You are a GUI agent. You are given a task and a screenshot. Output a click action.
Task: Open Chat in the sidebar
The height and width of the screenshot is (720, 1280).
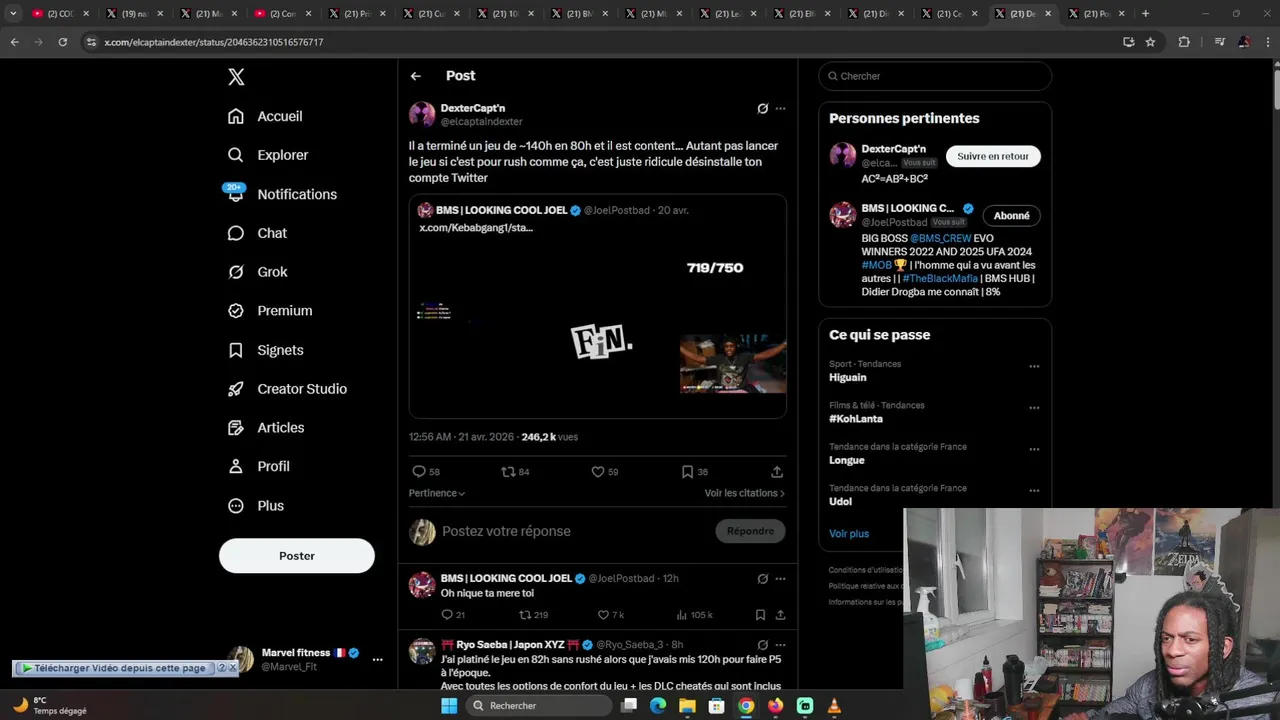(x=257, y=233)
